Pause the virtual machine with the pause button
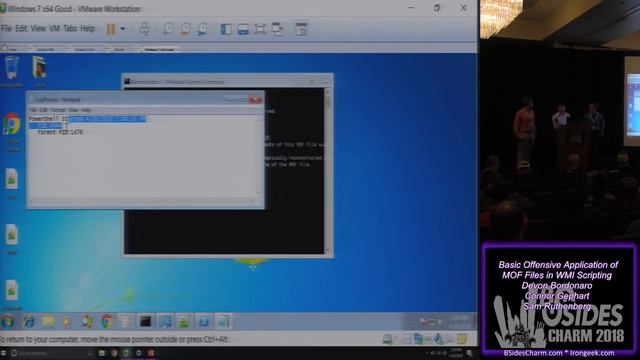 point(111,29)
